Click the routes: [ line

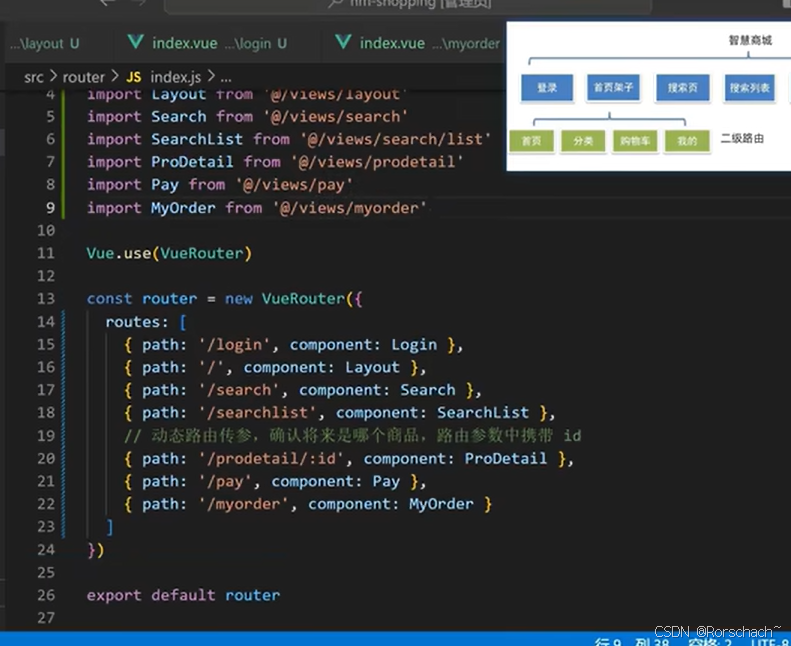(x=146, y=322)
